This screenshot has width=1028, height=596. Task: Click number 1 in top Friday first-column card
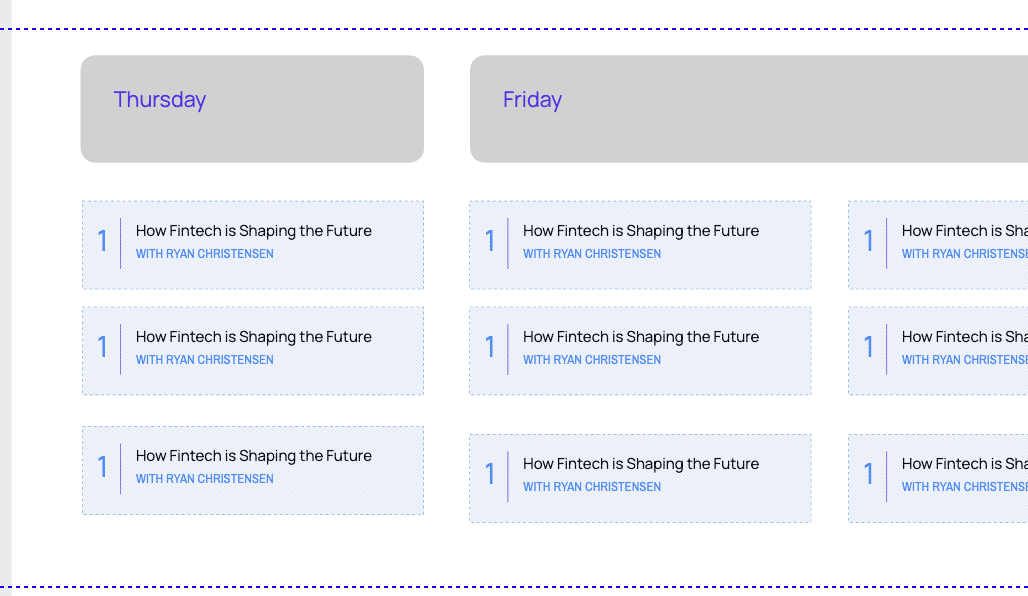coord(490,241)
